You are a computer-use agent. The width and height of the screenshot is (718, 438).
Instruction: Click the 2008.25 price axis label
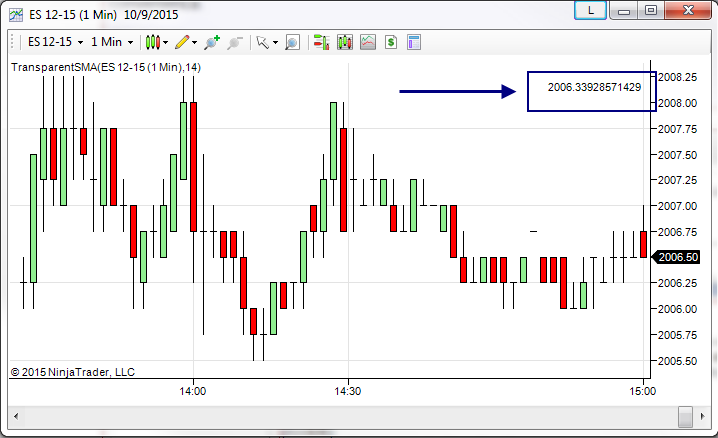tap(677, 77)
